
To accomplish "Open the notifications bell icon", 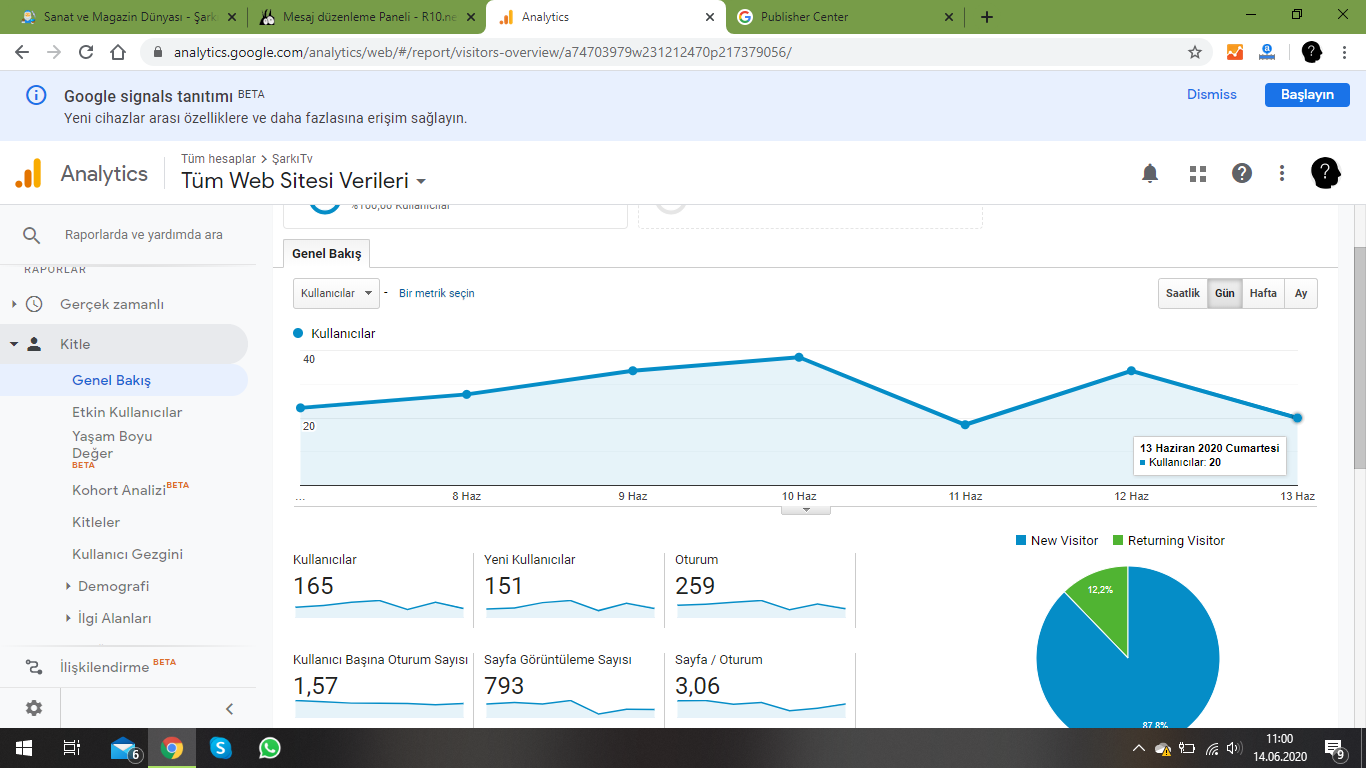I will point(1150,173).
